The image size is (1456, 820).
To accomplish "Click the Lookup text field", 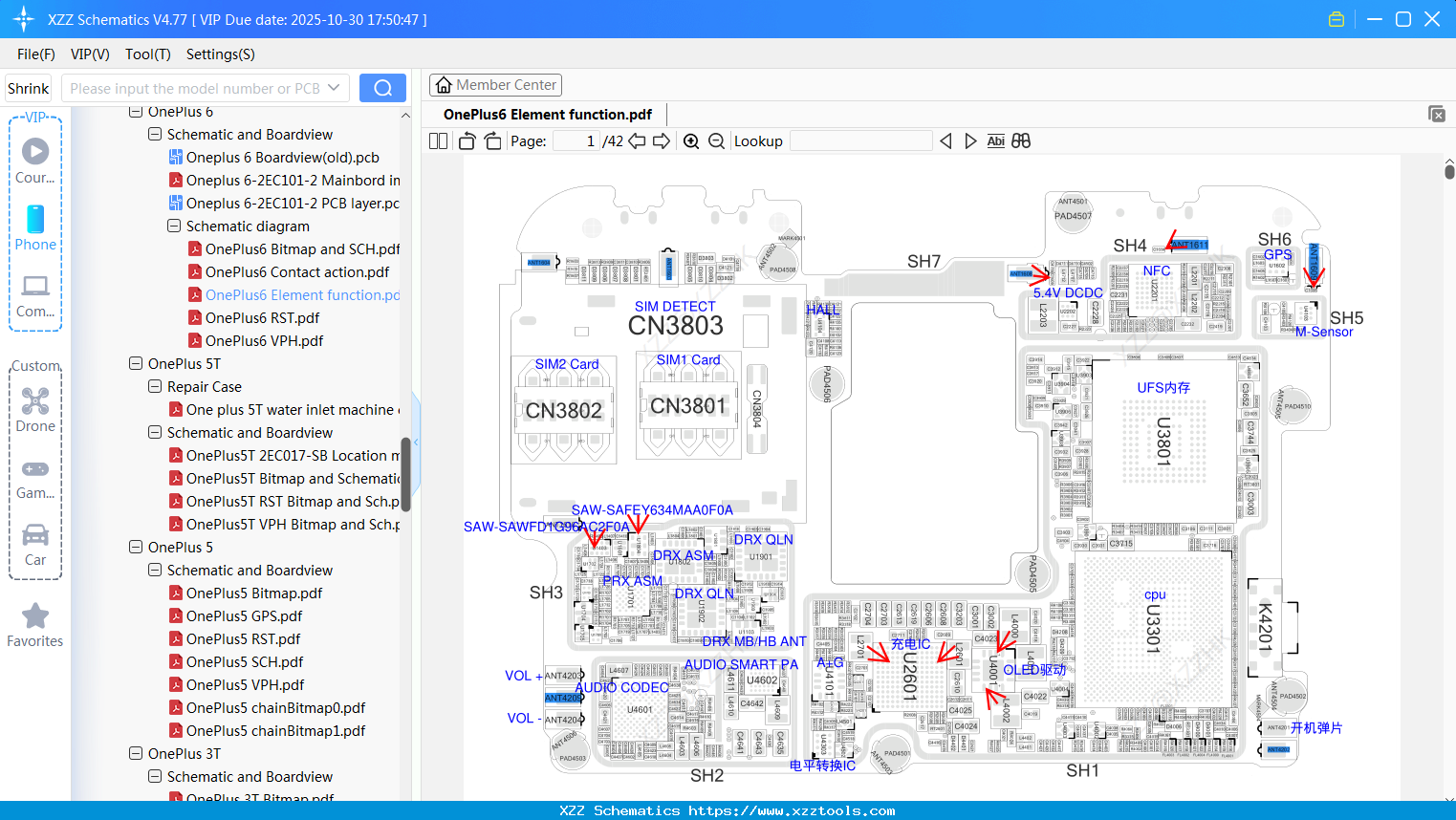I will tap(861, 141).
